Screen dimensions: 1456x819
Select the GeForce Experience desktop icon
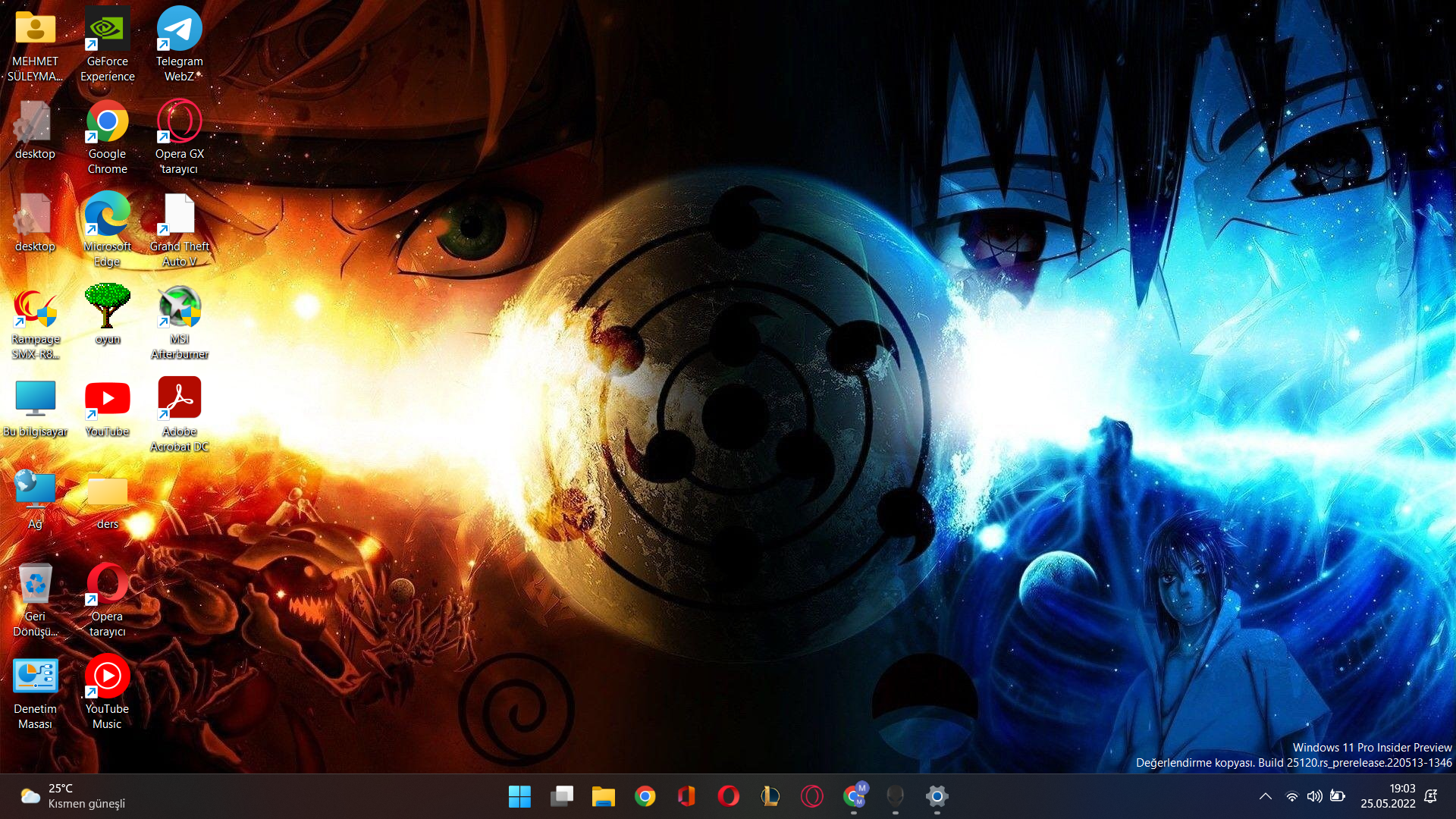tap(107, 30)
